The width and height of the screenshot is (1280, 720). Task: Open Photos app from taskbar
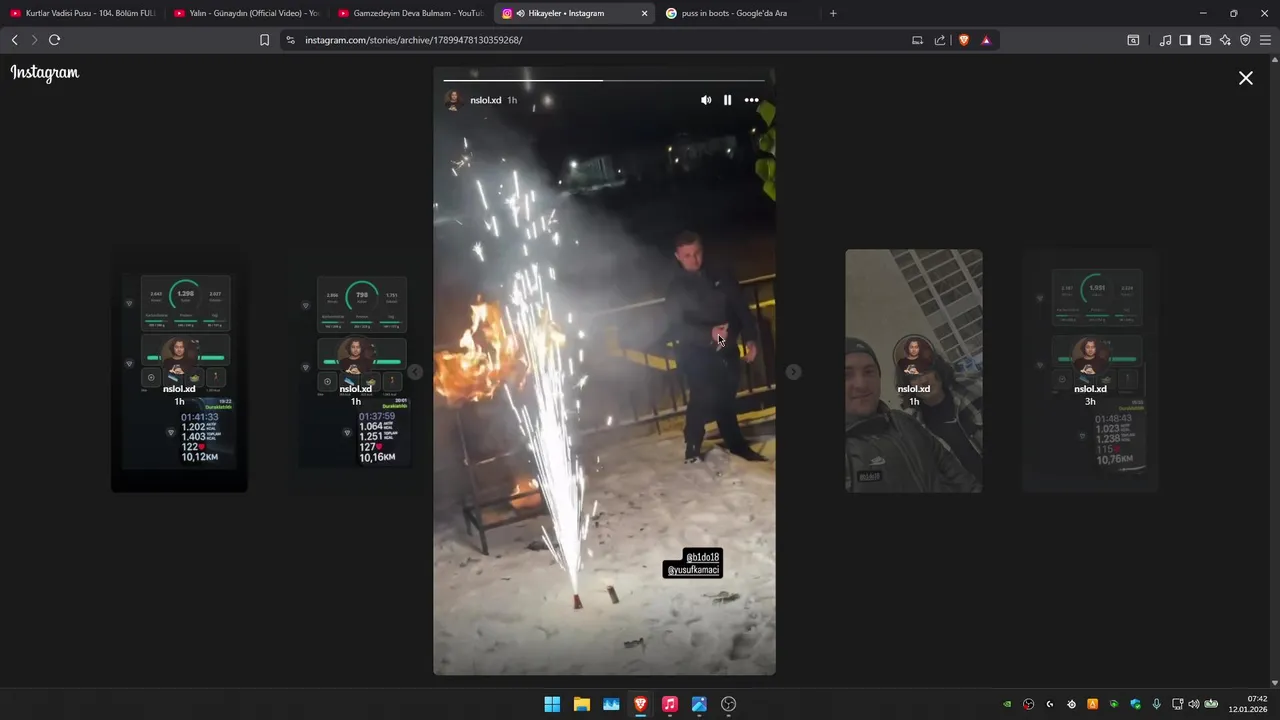click(611, 704)
